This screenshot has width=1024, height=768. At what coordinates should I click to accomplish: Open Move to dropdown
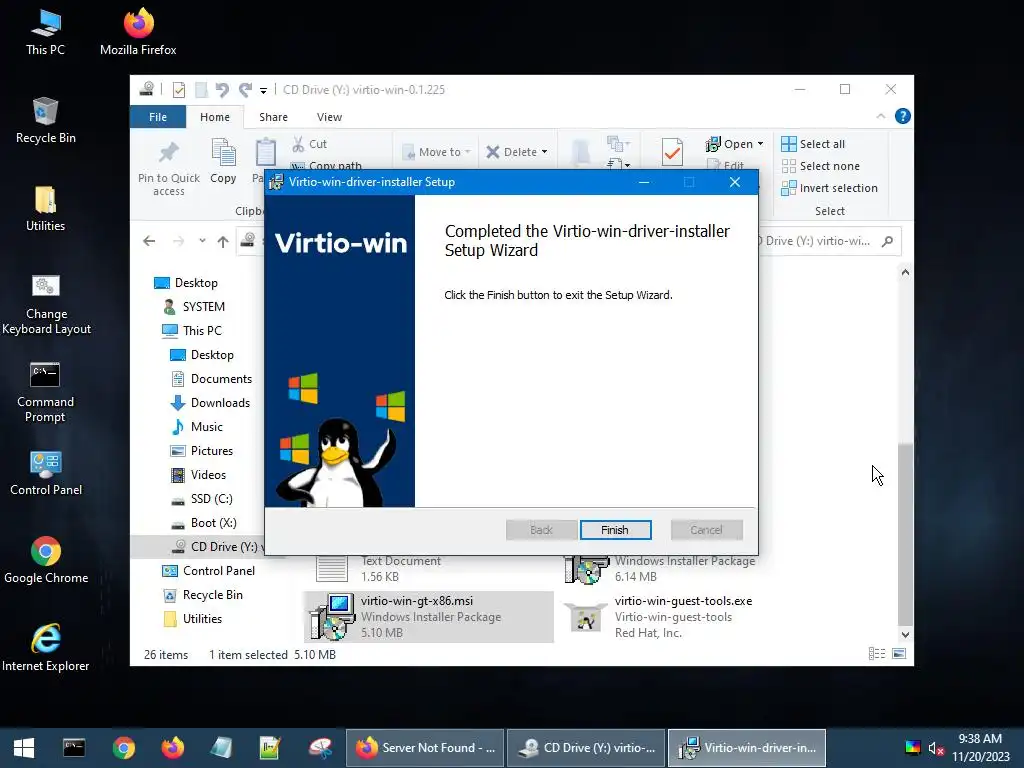(x=436, y=152)
